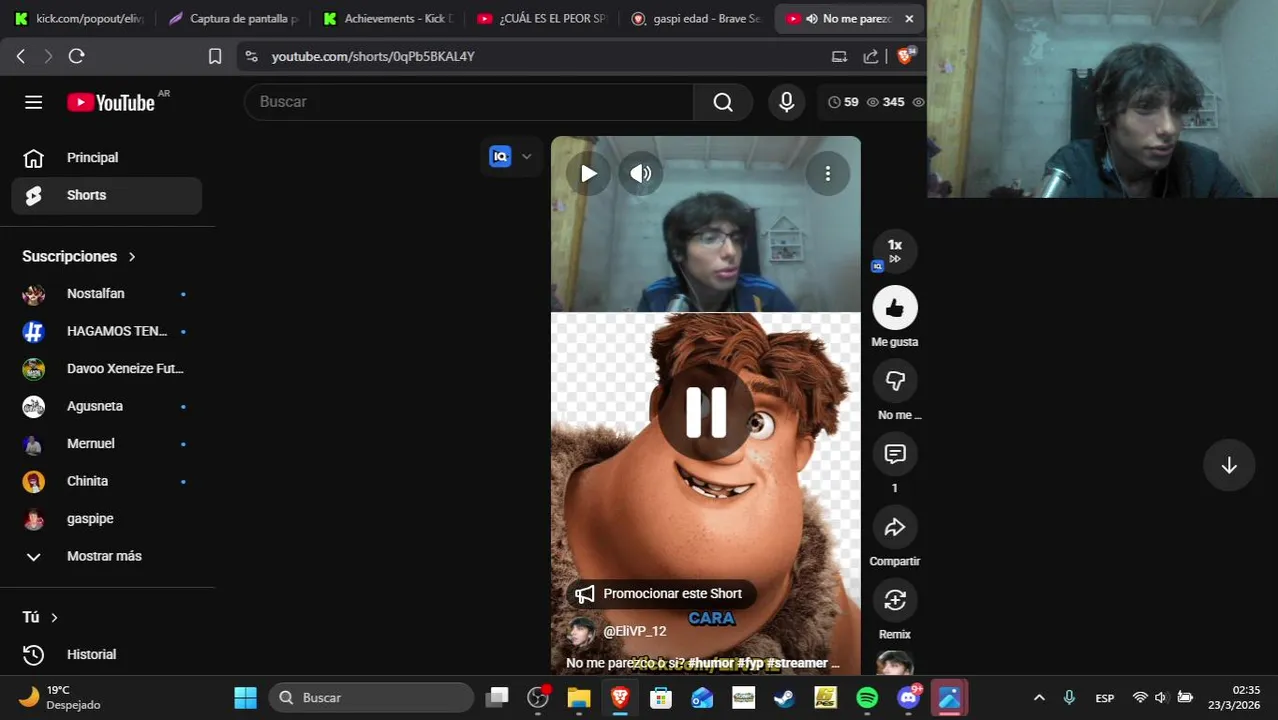Play the Short with the play button
1278x720 pixels.
[x=588, y=173]
